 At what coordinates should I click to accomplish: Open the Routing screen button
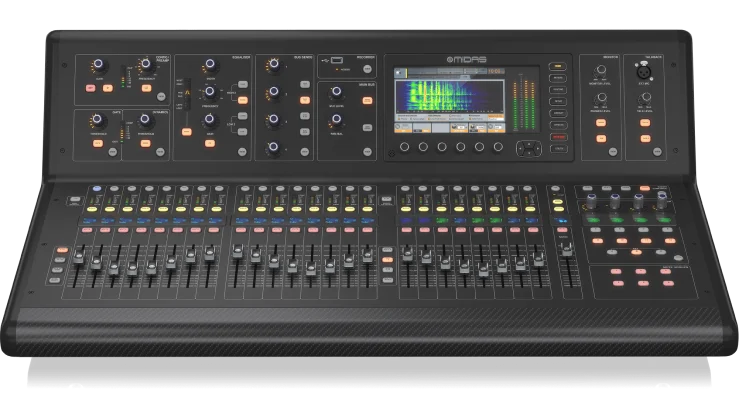coord(558,90)
